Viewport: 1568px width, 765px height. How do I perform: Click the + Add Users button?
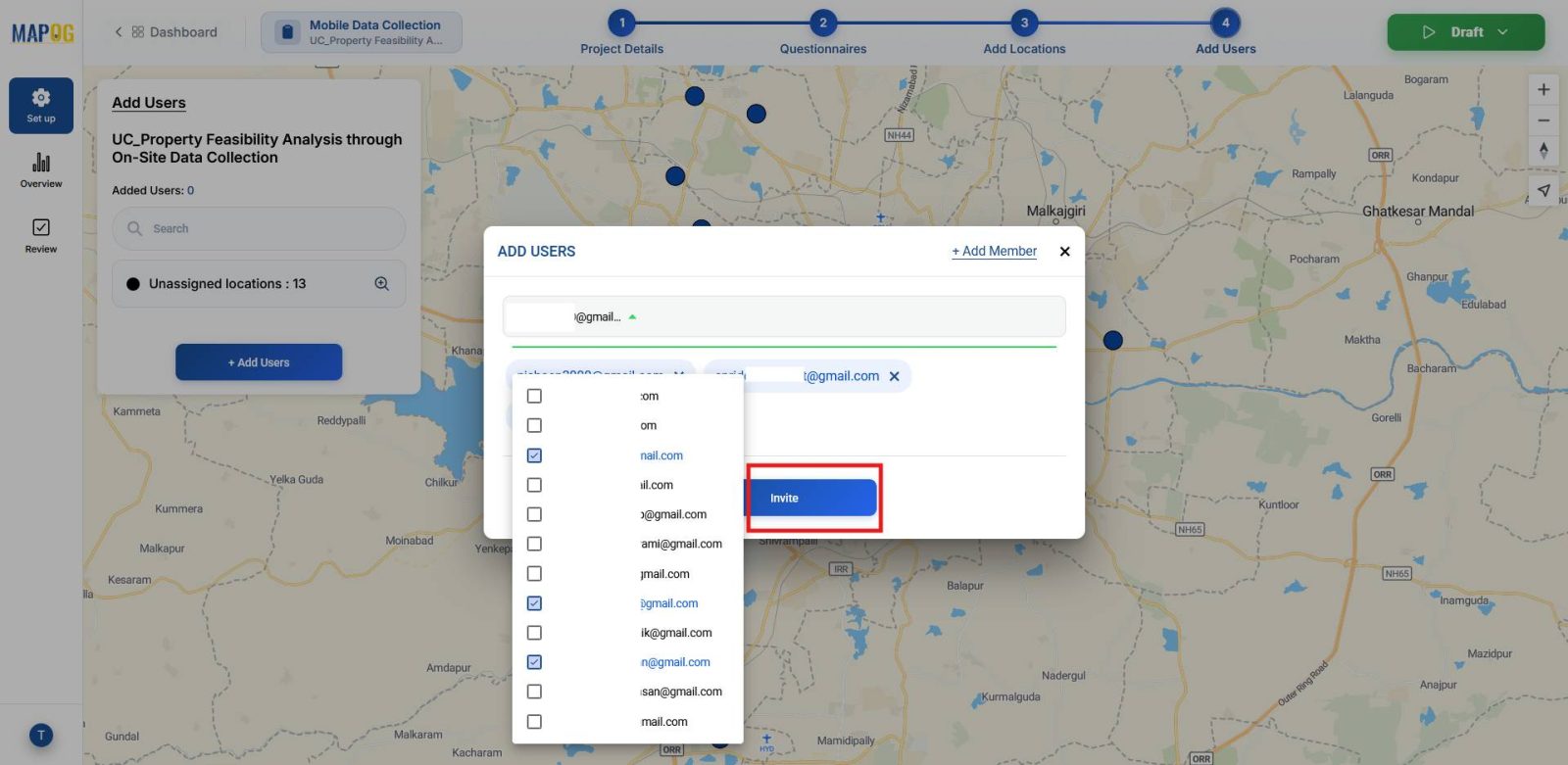tap(259, 362)
